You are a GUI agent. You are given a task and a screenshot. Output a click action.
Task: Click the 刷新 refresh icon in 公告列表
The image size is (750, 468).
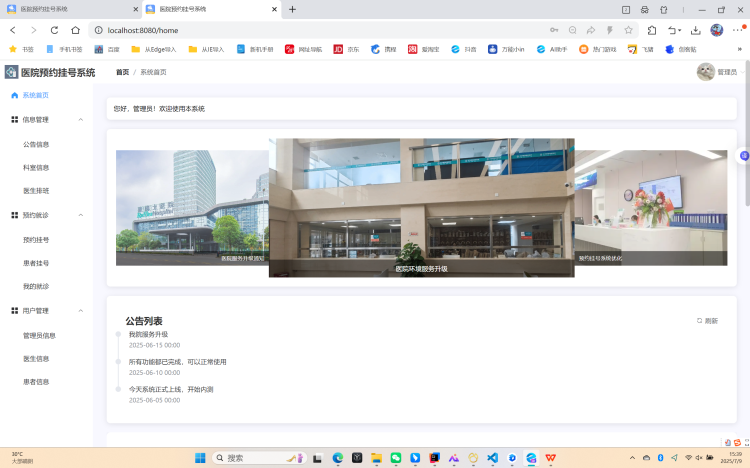click(700, 321)
